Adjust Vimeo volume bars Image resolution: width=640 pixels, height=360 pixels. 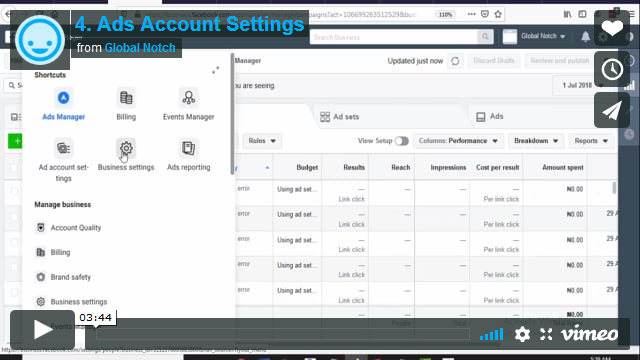pyautogui.click(x=491, y=334)
